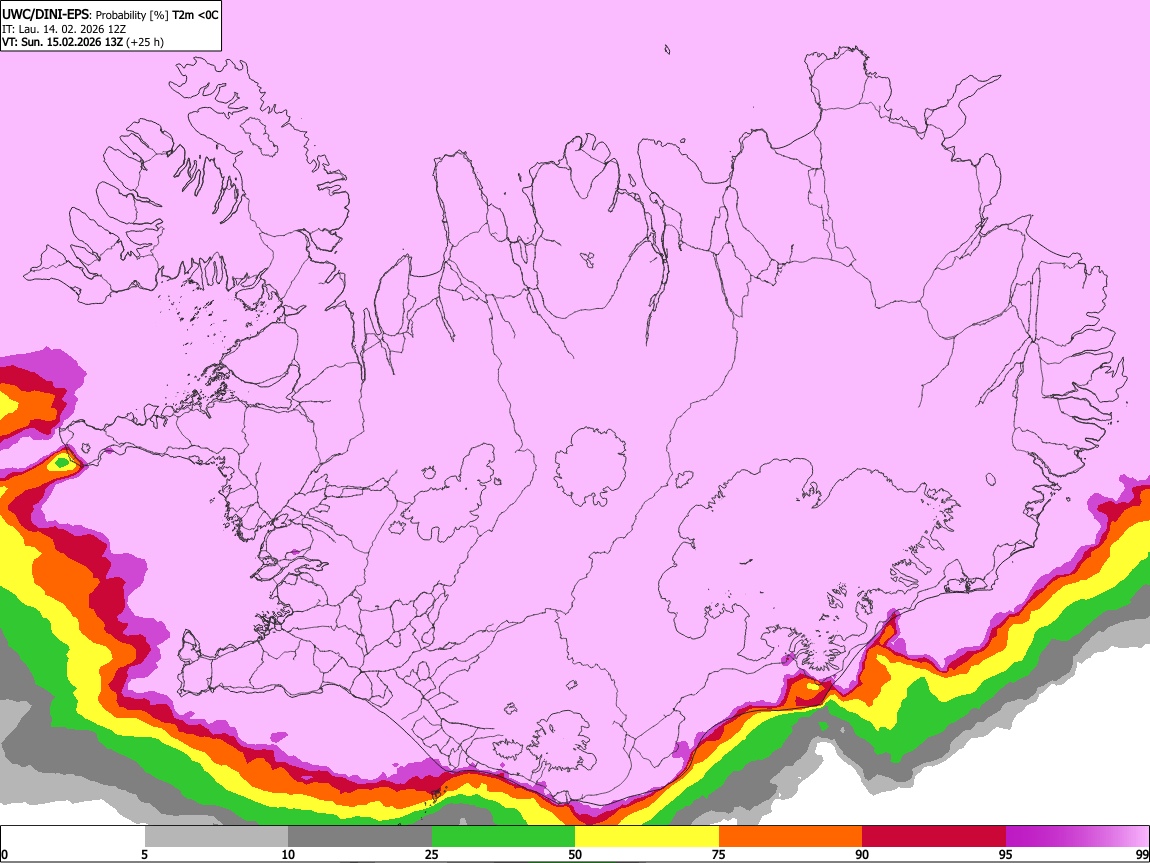Click the legend value '10'
1150x863 pixels.
click(x=288, y=854)
